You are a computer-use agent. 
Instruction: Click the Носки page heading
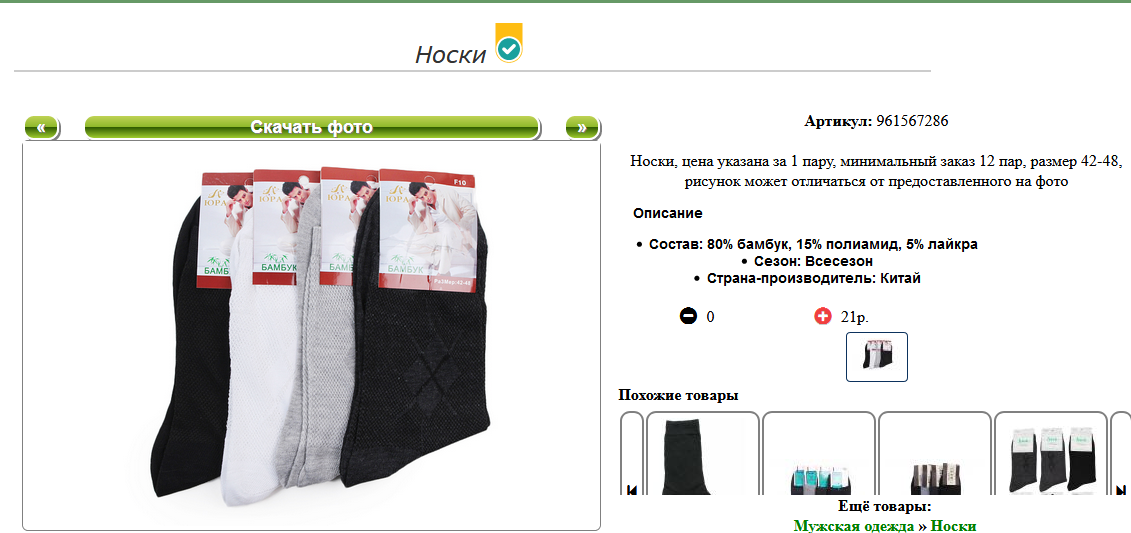click(451, 54)
